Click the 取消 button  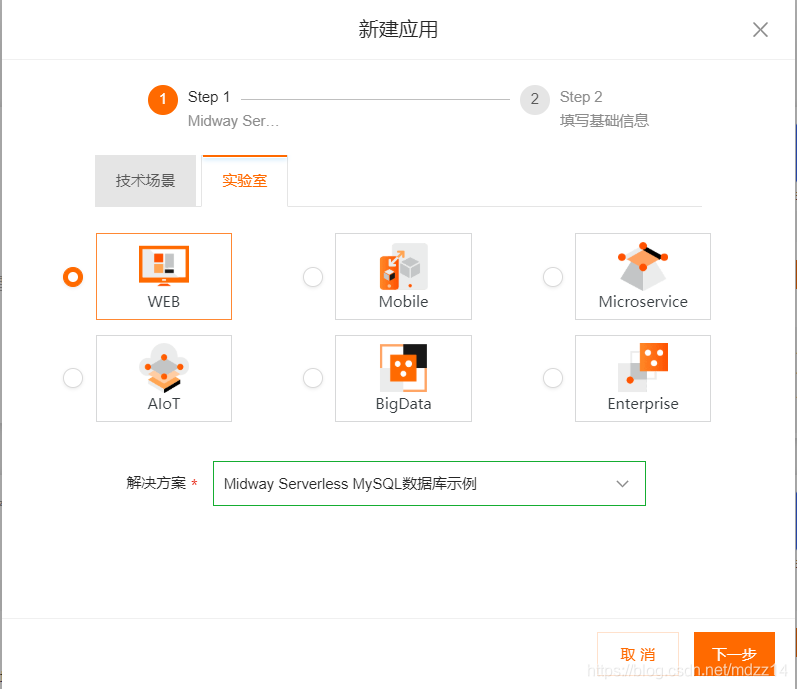(x=638, y=654)
